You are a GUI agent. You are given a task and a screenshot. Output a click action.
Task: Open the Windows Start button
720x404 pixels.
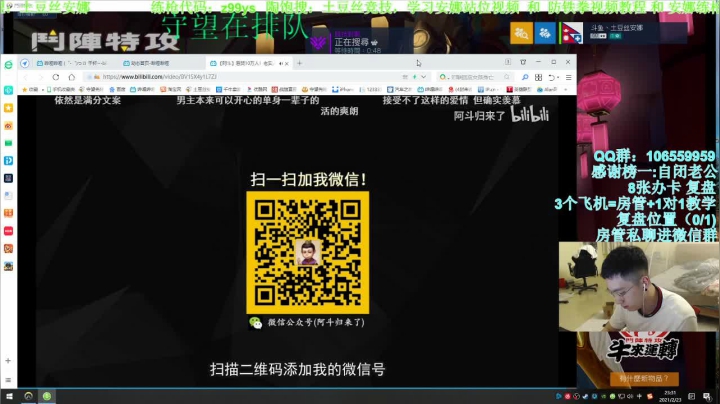click(x=9, y=396)
